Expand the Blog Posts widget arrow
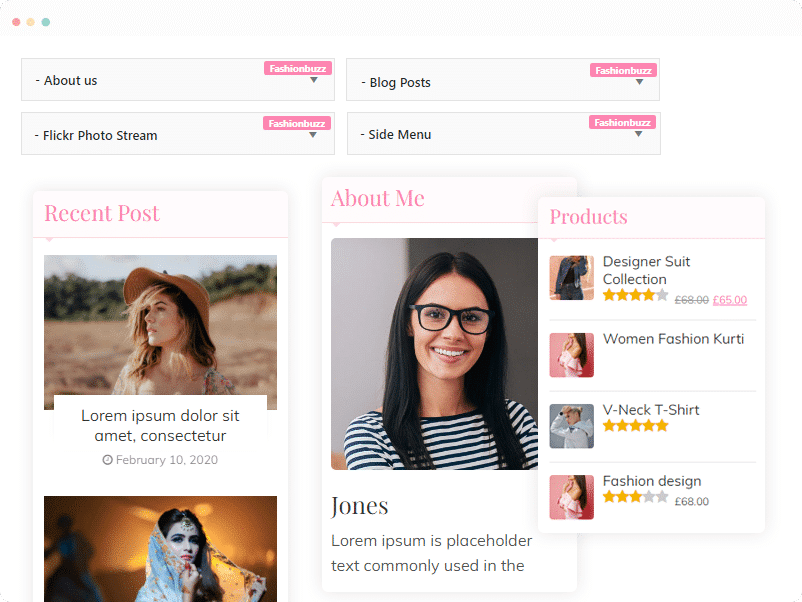 (x=639, y=82)
